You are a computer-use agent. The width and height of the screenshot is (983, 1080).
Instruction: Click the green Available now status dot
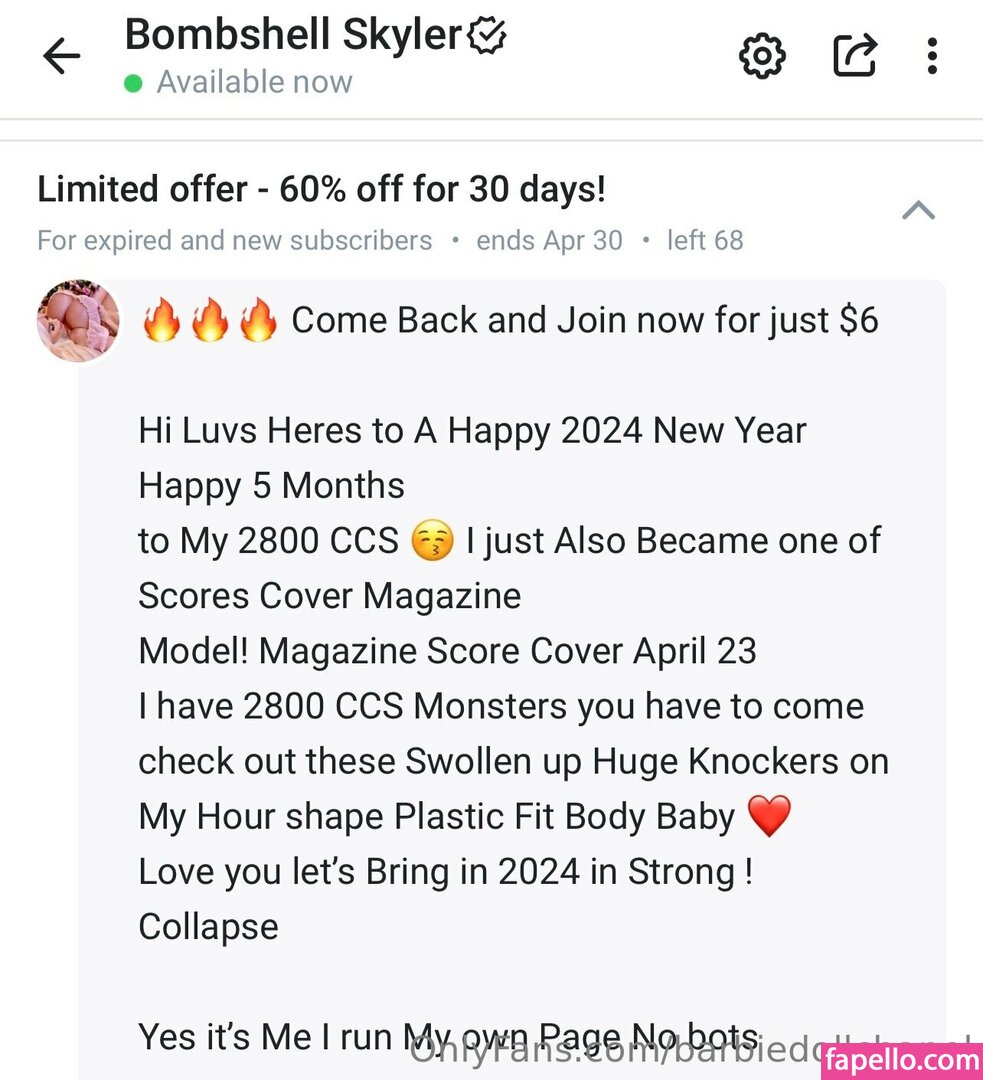pyautogui.click(x=133, y=83)
